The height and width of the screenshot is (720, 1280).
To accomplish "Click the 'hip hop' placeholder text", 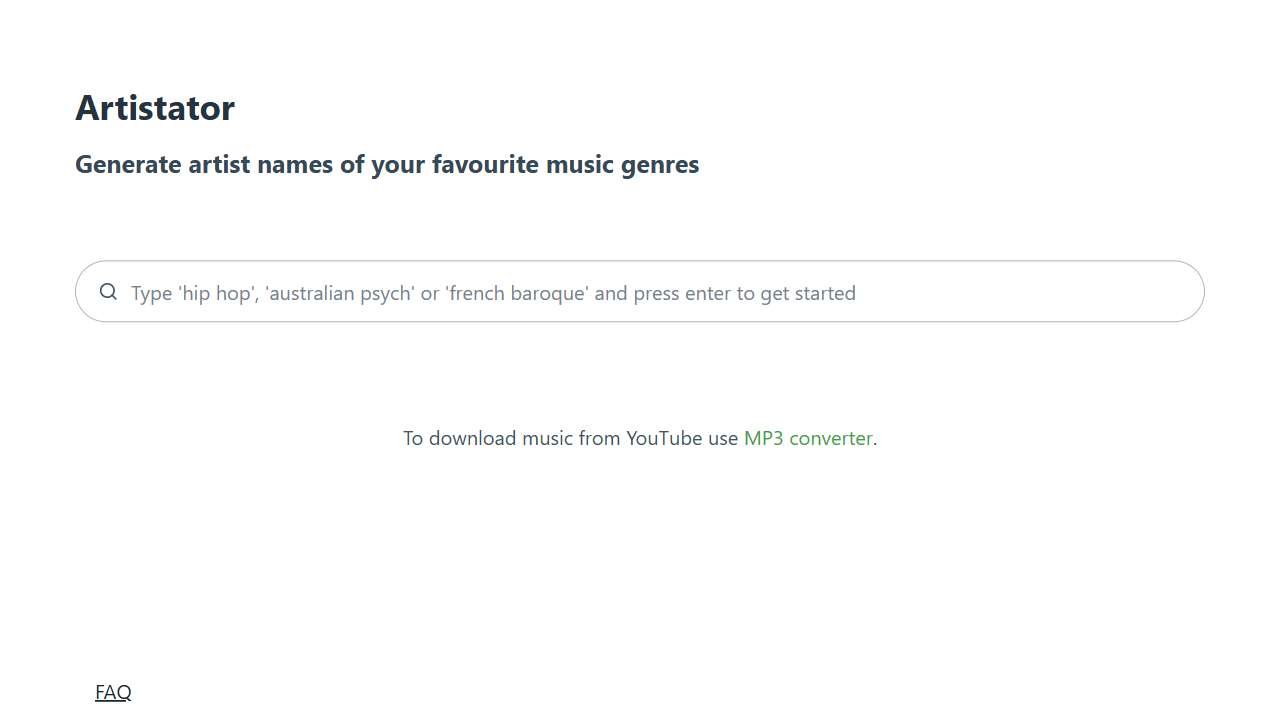I will 218,293.
